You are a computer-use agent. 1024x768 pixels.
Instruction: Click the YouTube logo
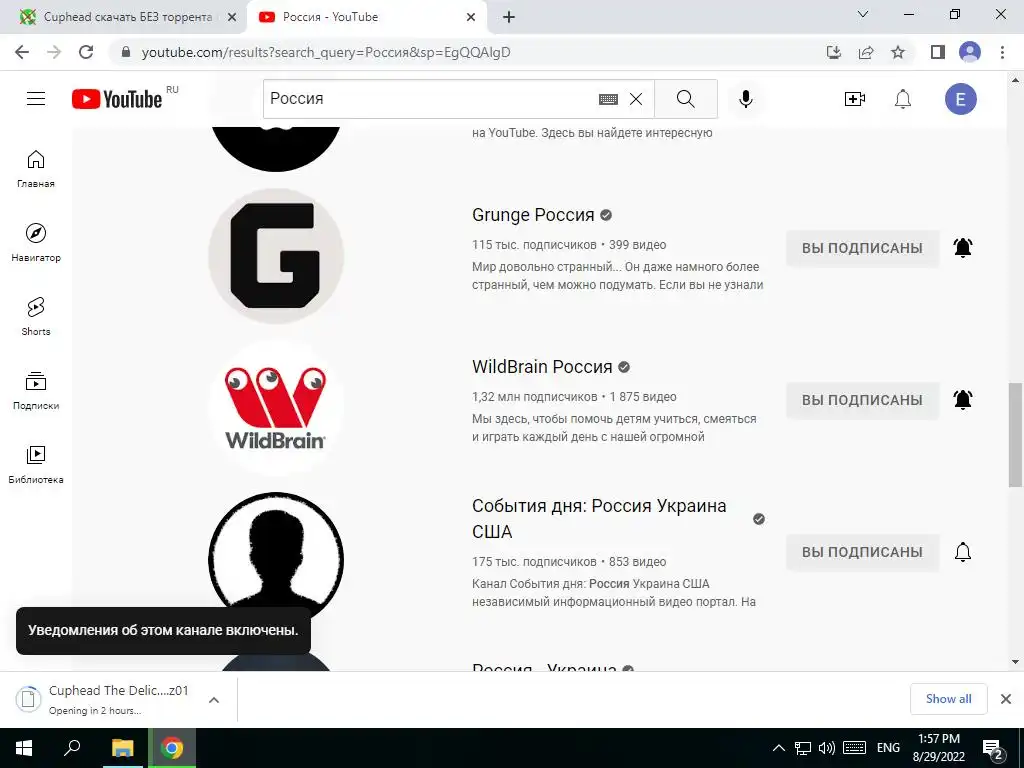117,99
